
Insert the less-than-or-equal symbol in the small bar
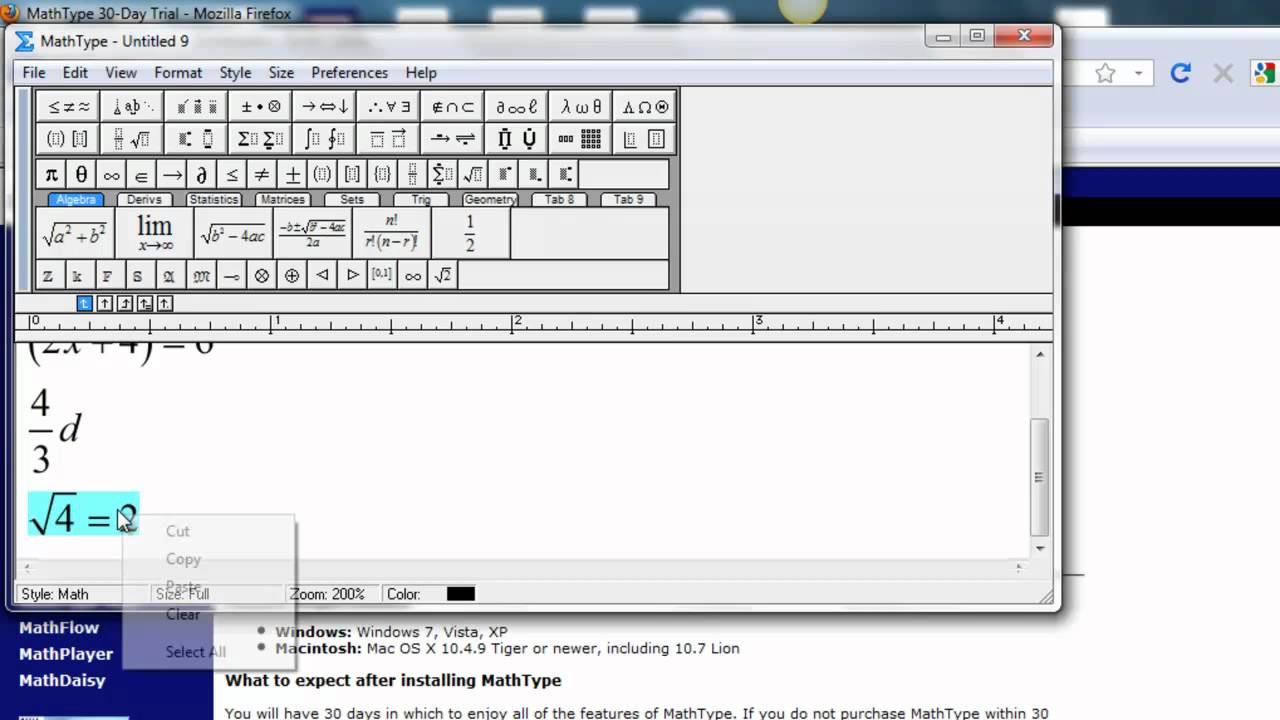pyautogui.click(x=231, y=174)
